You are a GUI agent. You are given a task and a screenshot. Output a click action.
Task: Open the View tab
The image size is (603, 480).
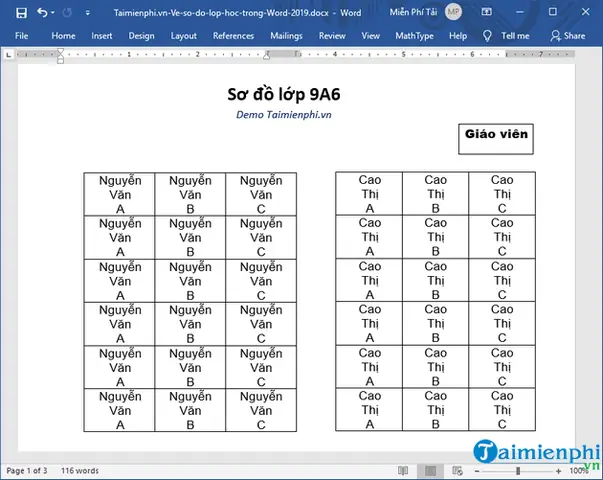(370, 36)
